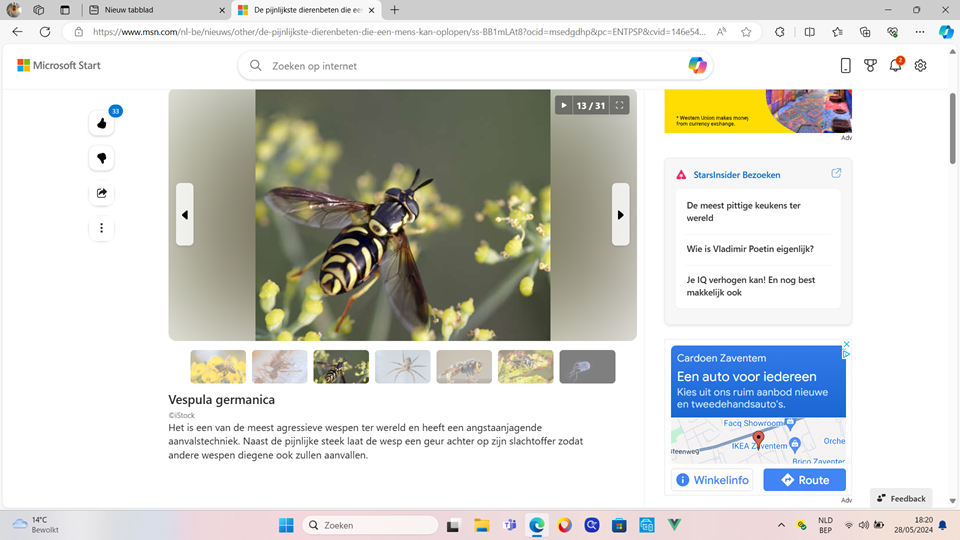The height and width of the screenshot is (540, 960).
Task: Open 'Wie is Vladimir Poetin eigenlijk?' link
Action: [750, 249]
